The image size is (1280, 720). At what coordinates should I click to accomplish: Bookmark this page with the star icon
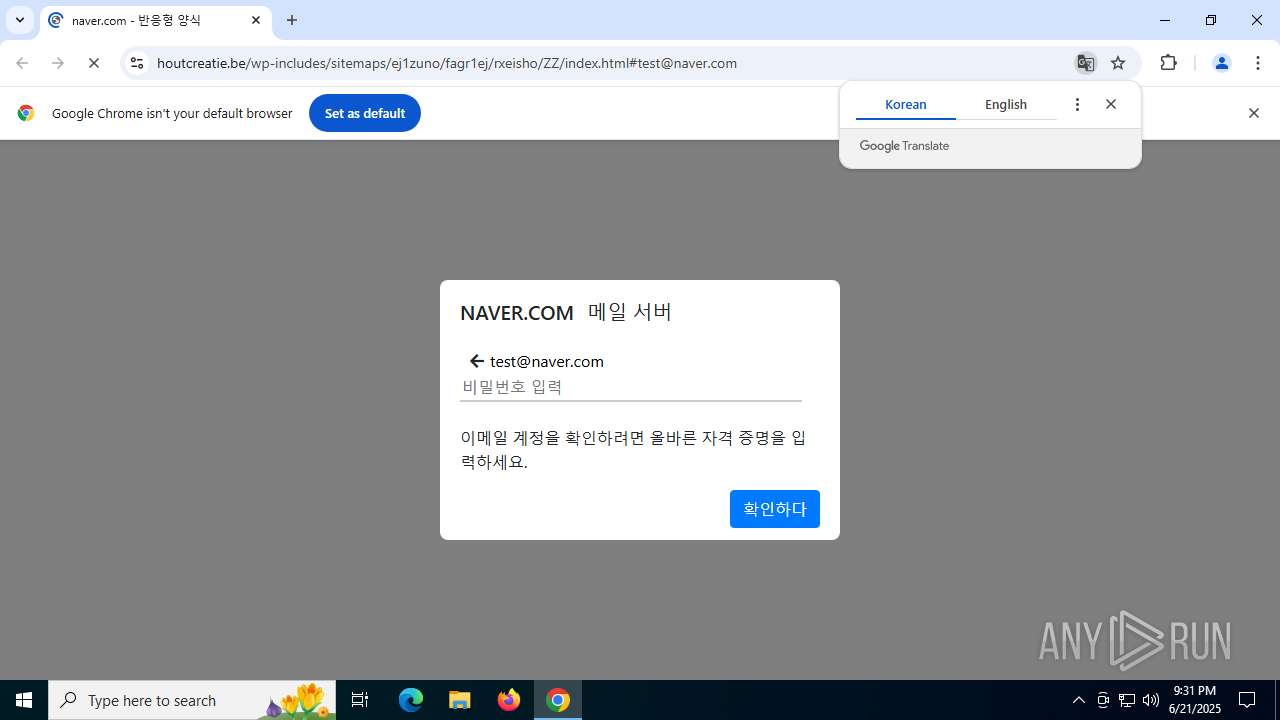pos(1118,63)
